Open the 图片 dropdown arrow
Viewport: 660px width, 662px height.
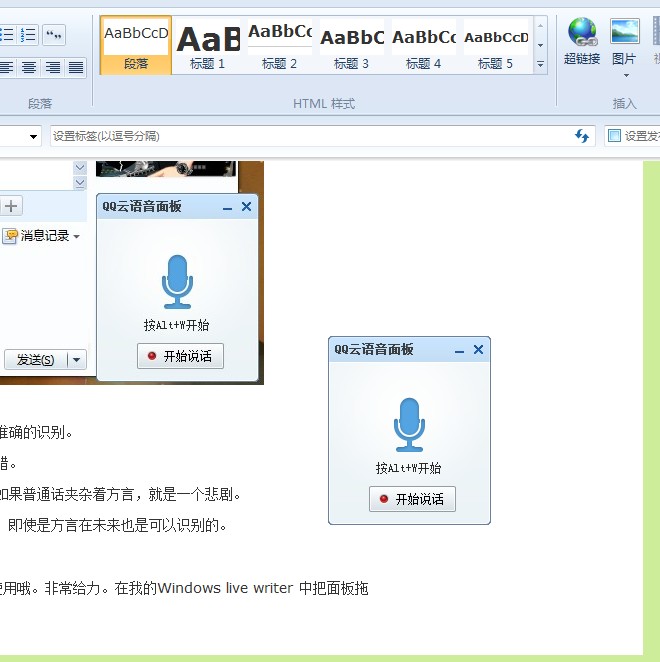tap(626, 75)
